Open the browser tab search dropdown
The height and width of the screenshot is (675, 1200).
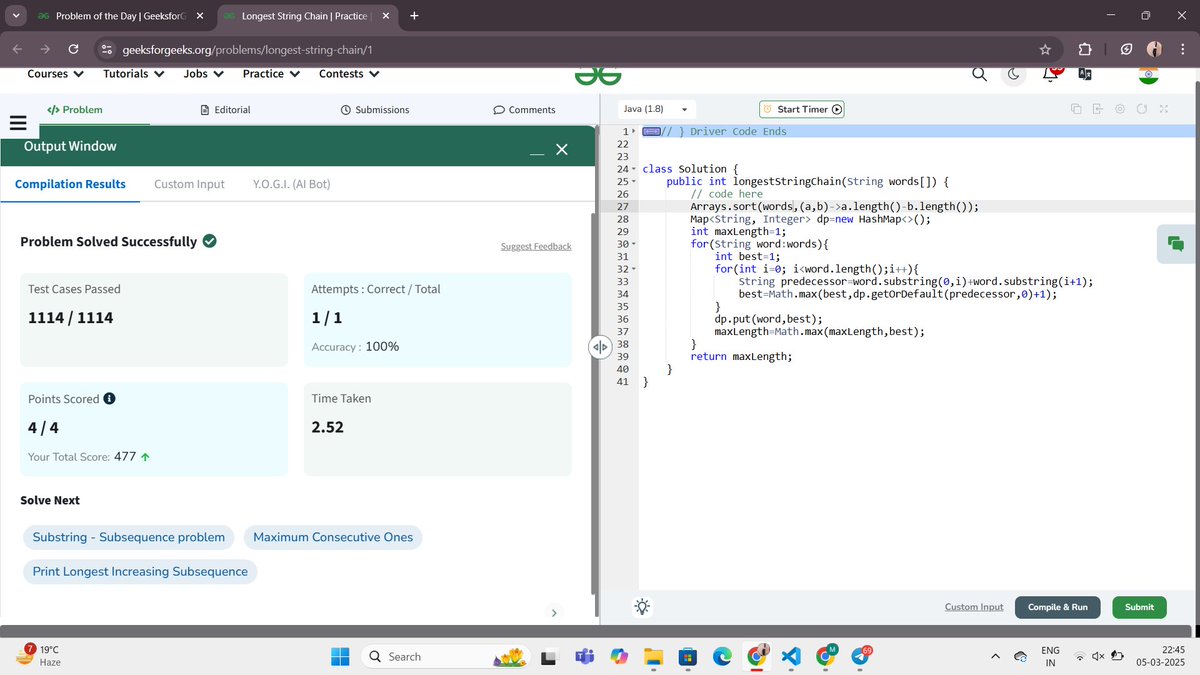[x=15, y=15]
